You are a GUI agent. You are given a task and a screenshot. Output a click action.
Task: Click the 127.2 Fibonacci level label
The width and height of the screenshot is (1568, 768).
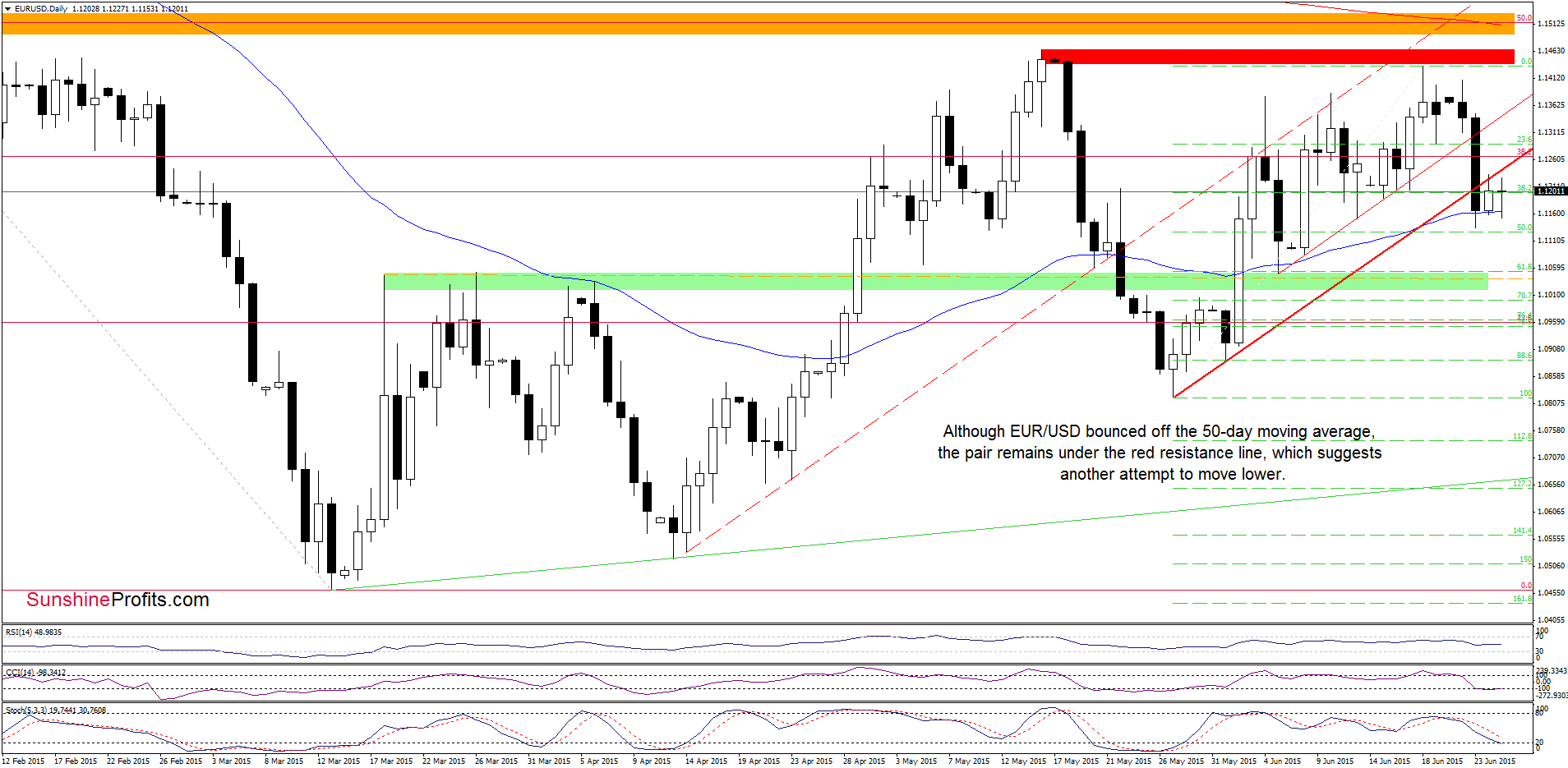1523,484
